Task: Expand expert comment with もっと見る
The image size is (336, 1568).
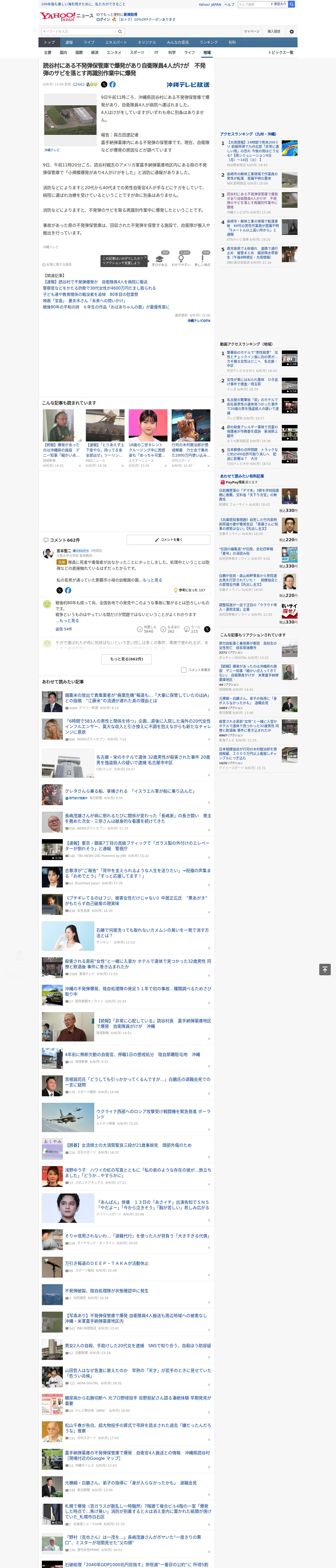Action: click(153, 580)
